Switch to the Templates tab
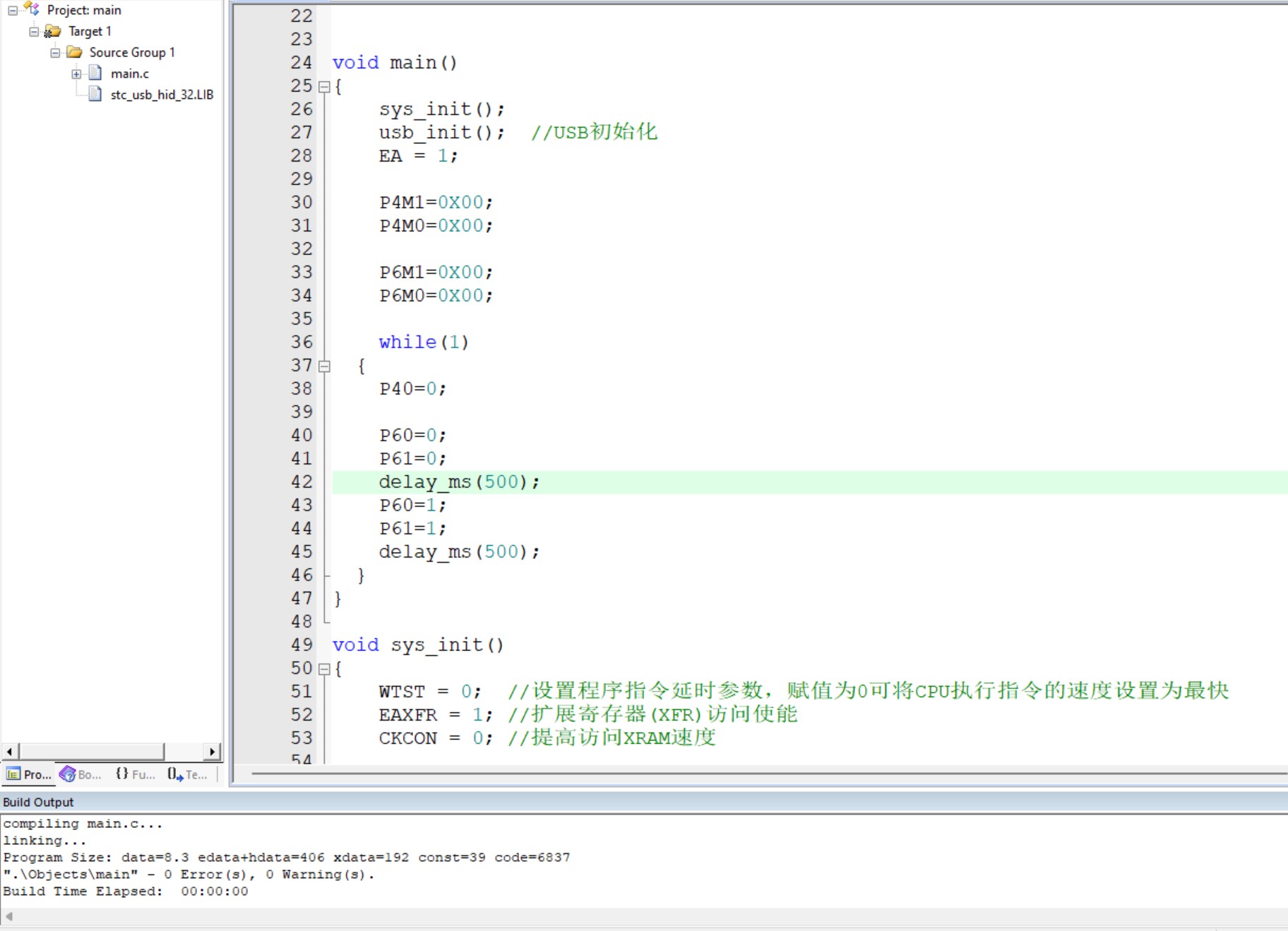This screenshot has width=1288, height=931. click(x=188, y=774)
